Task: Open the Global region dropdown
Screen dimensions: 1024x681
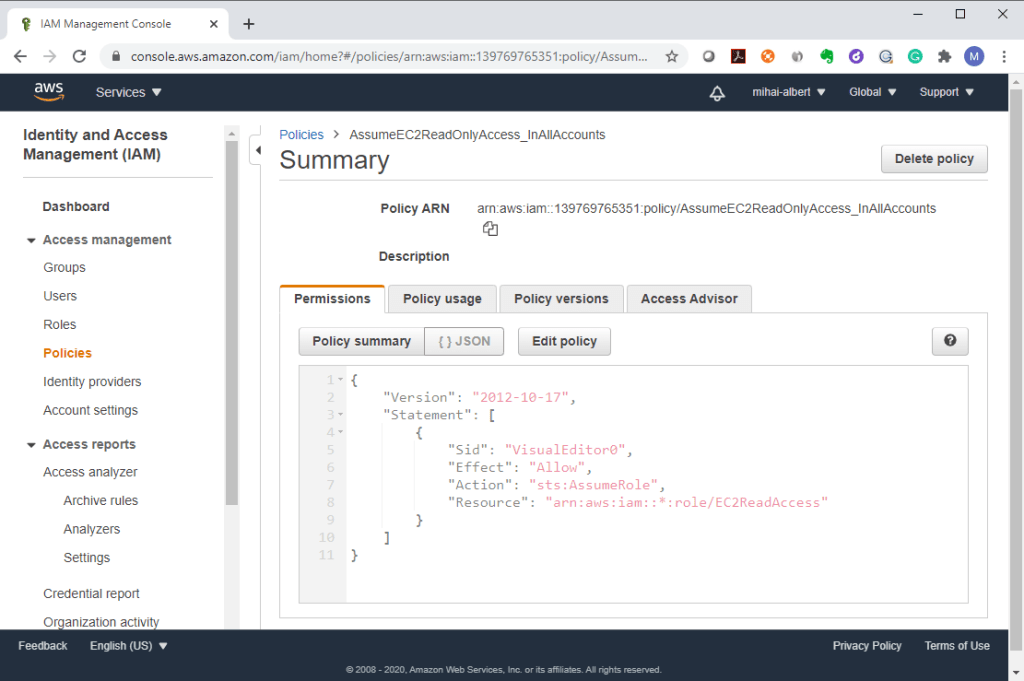Action: tap(872, 92)
